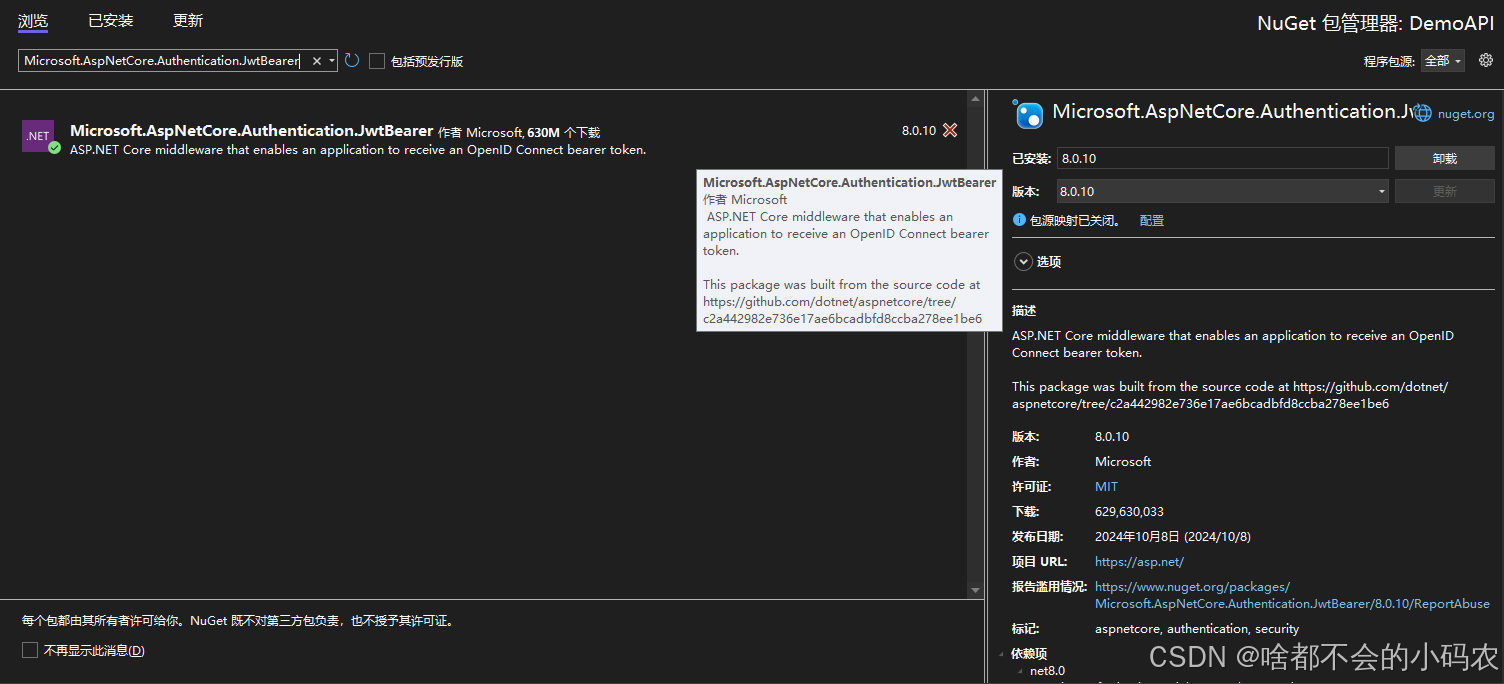Collapse the 依赖项 tree arrow

1003,654
